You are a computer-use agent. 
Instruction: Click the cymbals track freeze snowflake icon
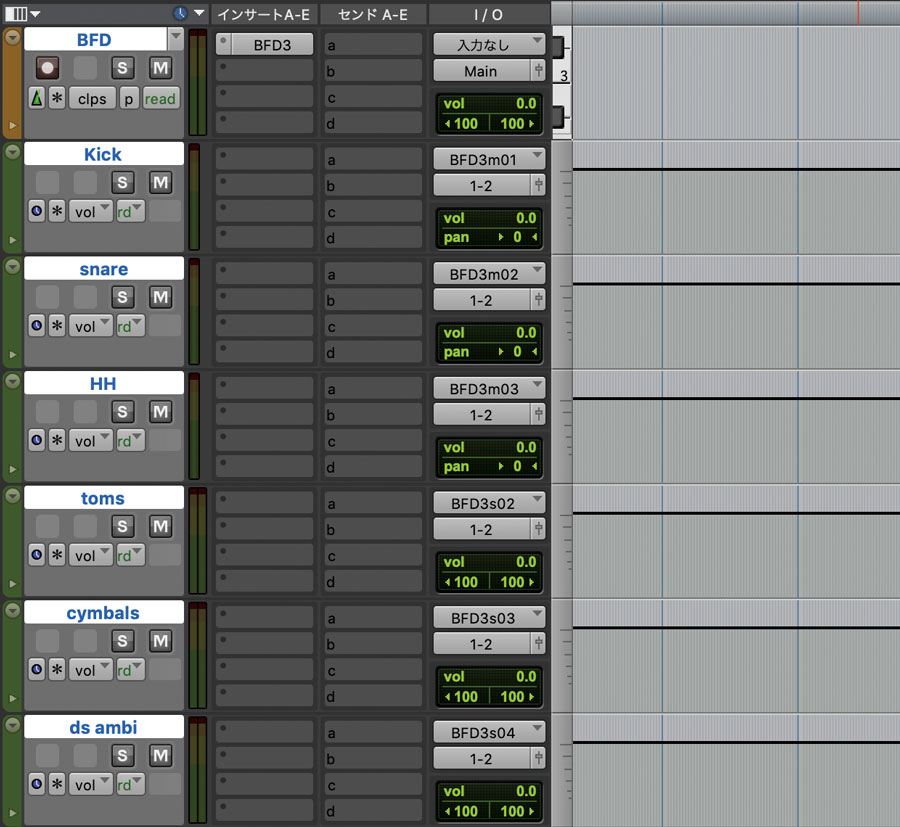[57, 669]
